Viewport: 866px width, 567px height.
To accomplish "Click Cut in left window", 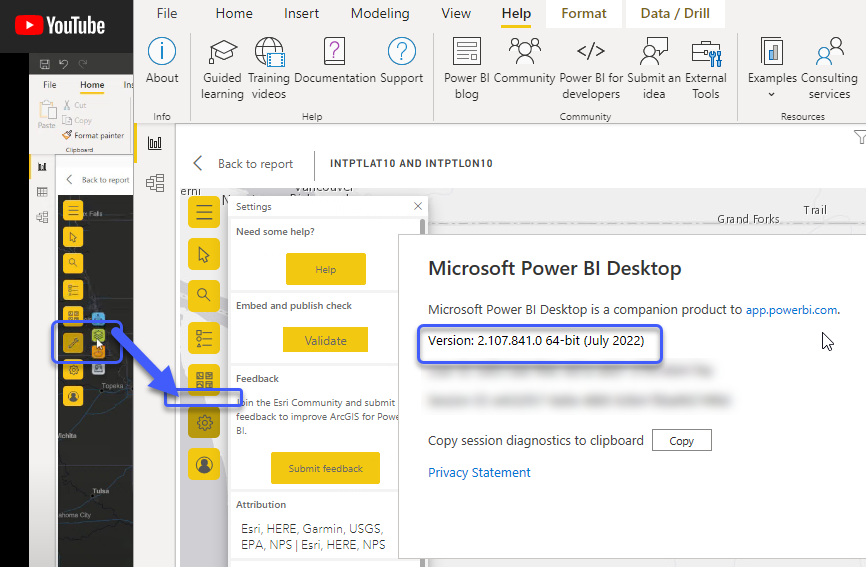I will (75, 105).
